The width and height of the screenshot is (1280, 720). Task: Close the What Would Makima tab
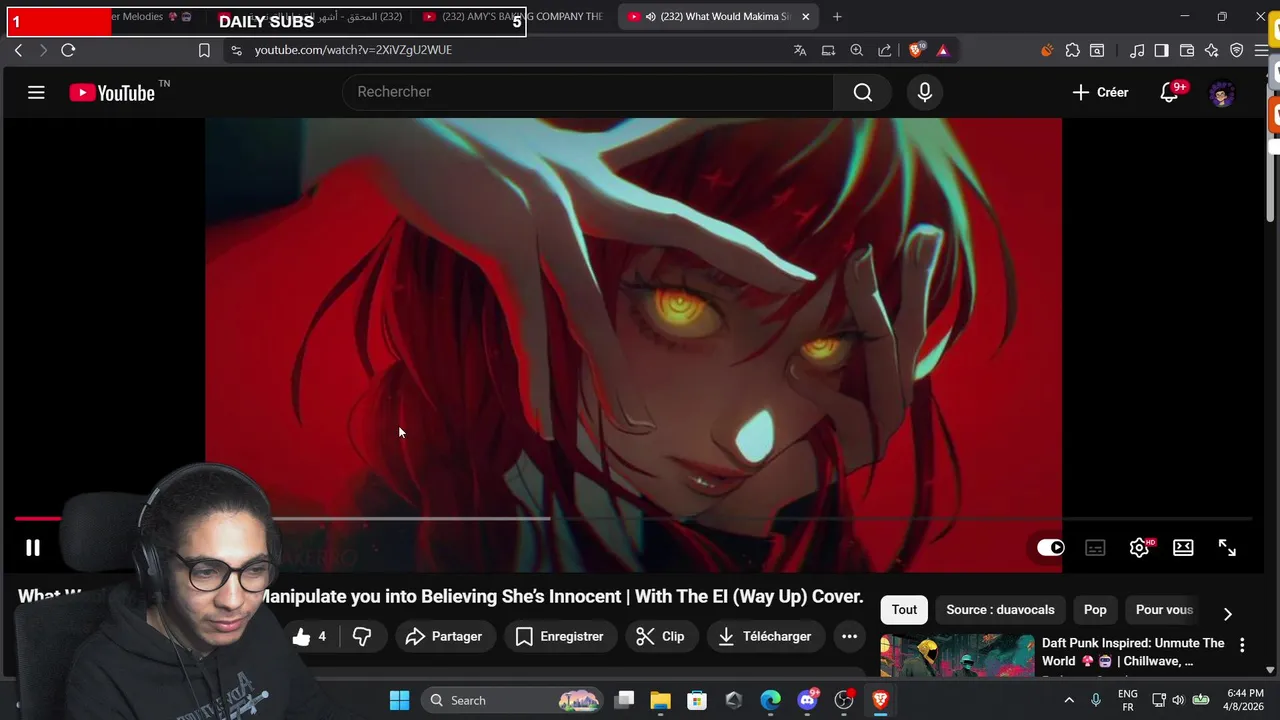click(806, 16)
